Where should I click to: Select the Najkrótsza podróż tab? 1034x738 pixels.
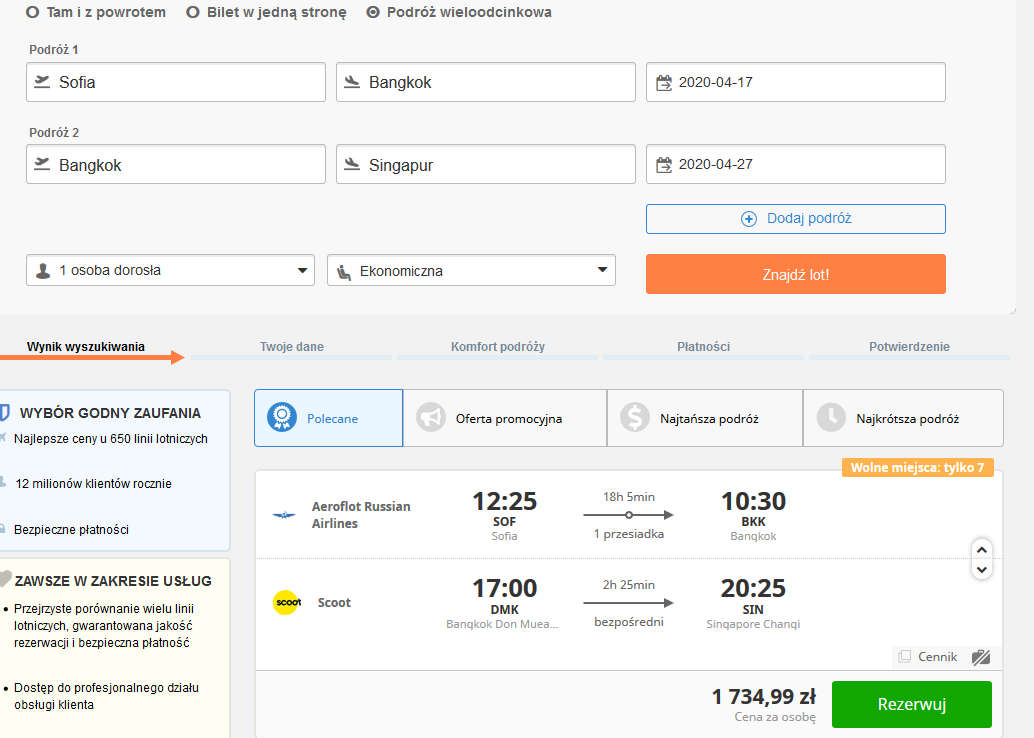(x=903, y=418)
